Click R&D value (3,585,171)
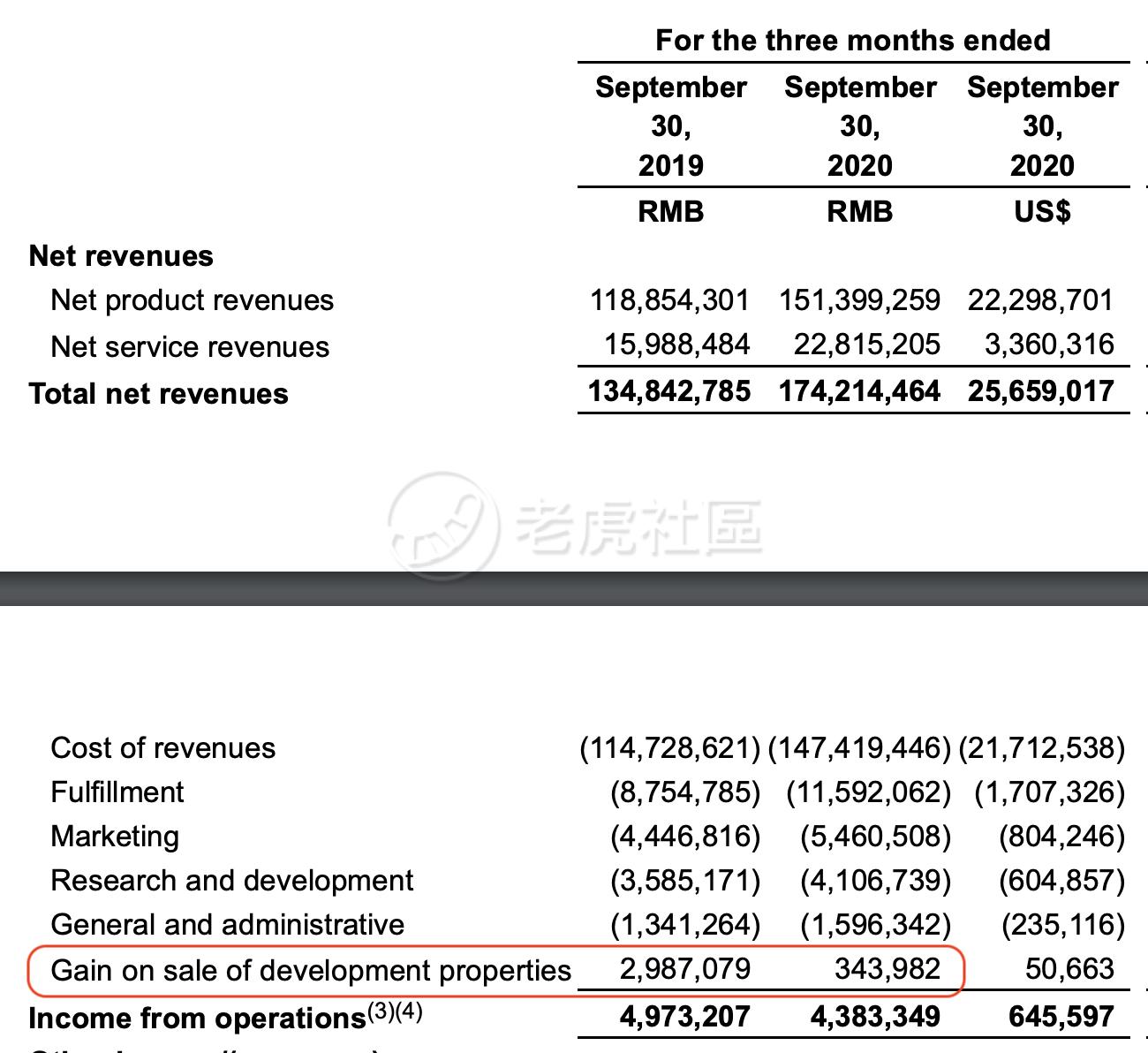This screenshot has width=1148, height=1053. click(x=685, y=881)
